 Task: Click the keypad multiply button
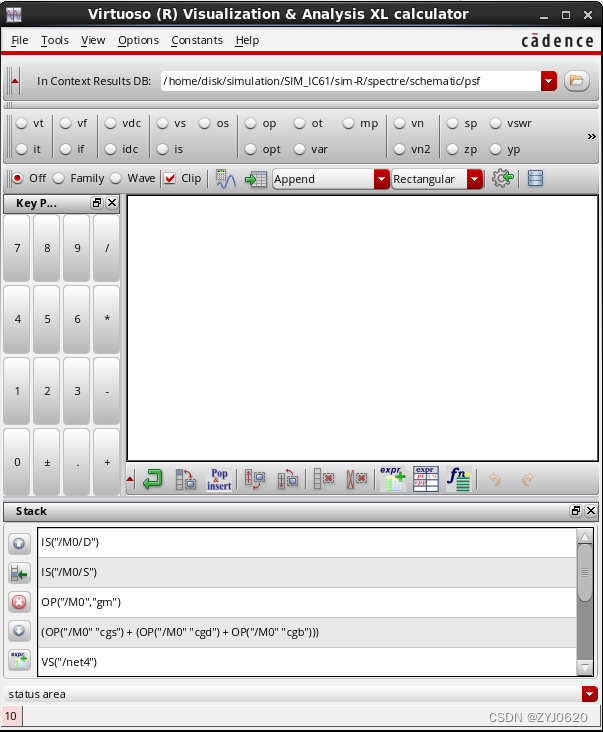point(107,319)
